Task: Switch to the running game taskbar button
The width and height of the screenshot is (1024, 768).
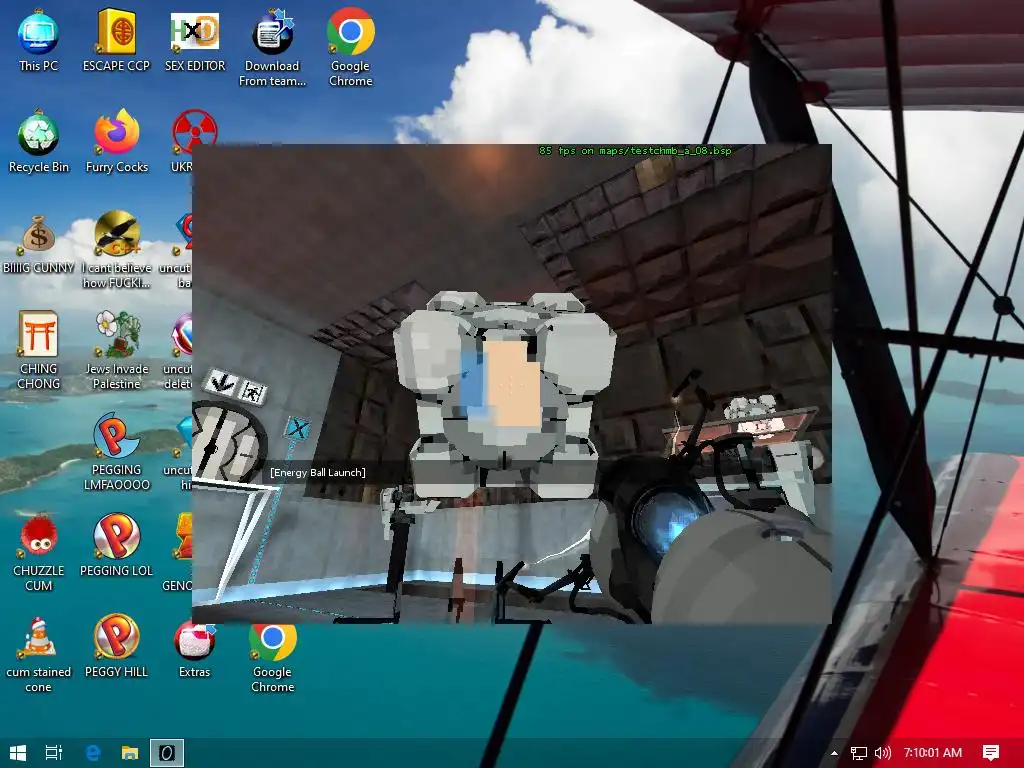Action: point(167,753)
